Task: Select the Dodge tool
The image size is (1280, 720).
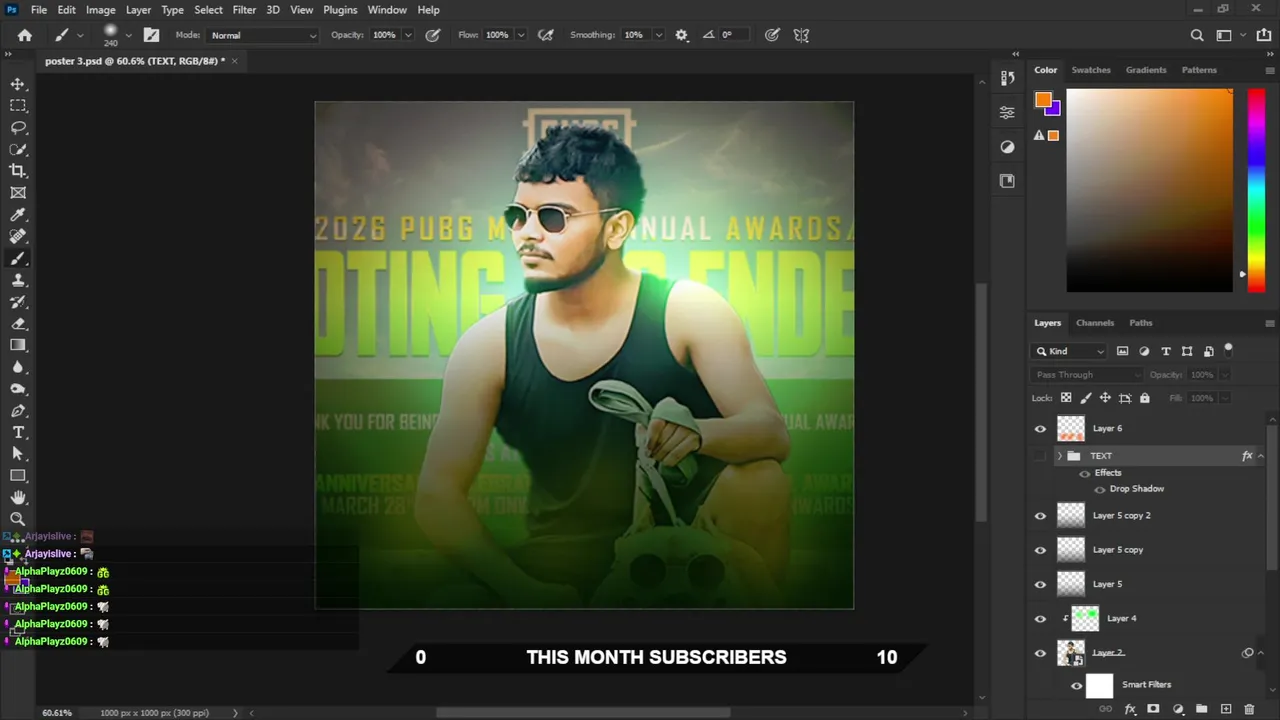Action: [x=18, y=389]
